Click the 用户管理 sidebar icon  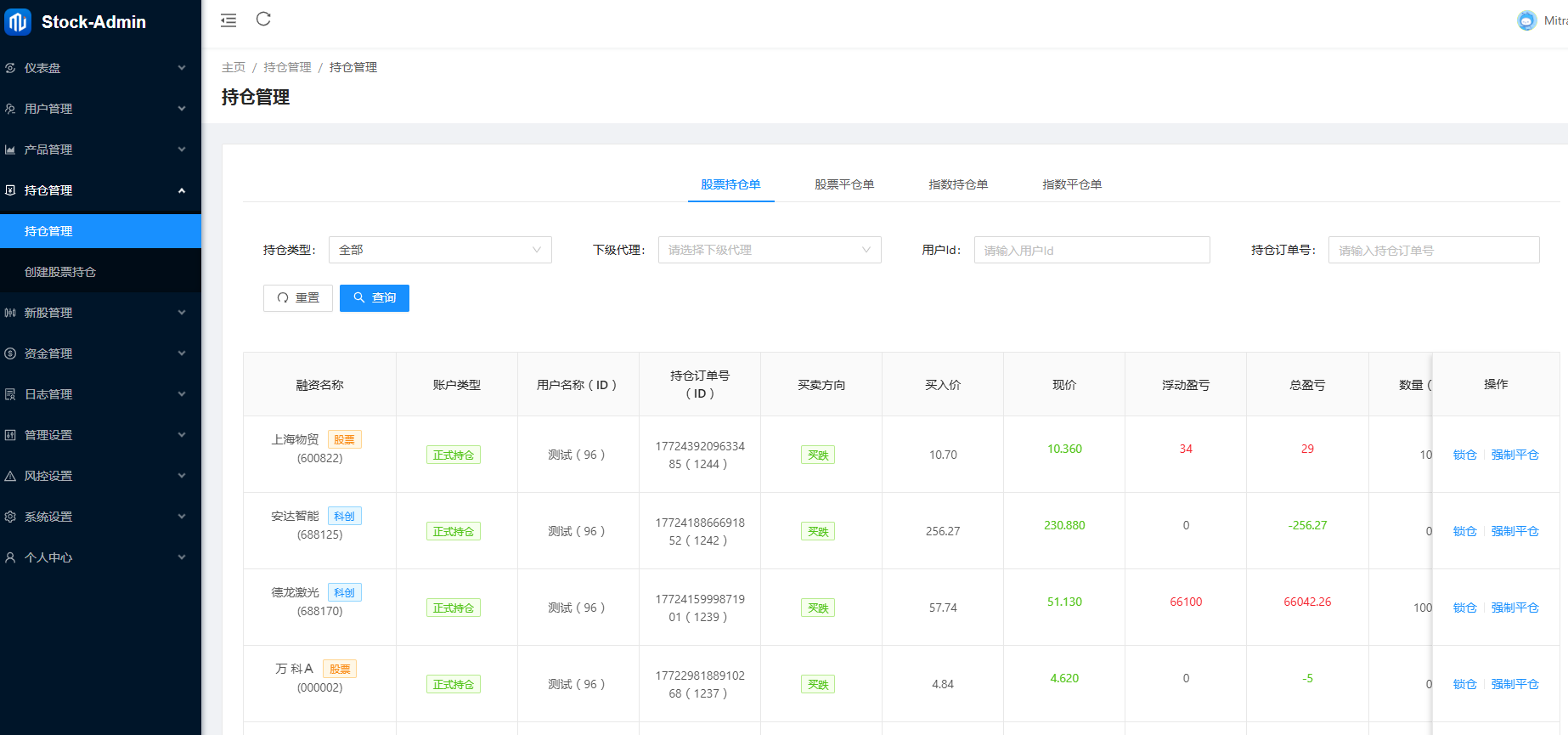coord(10,109)
